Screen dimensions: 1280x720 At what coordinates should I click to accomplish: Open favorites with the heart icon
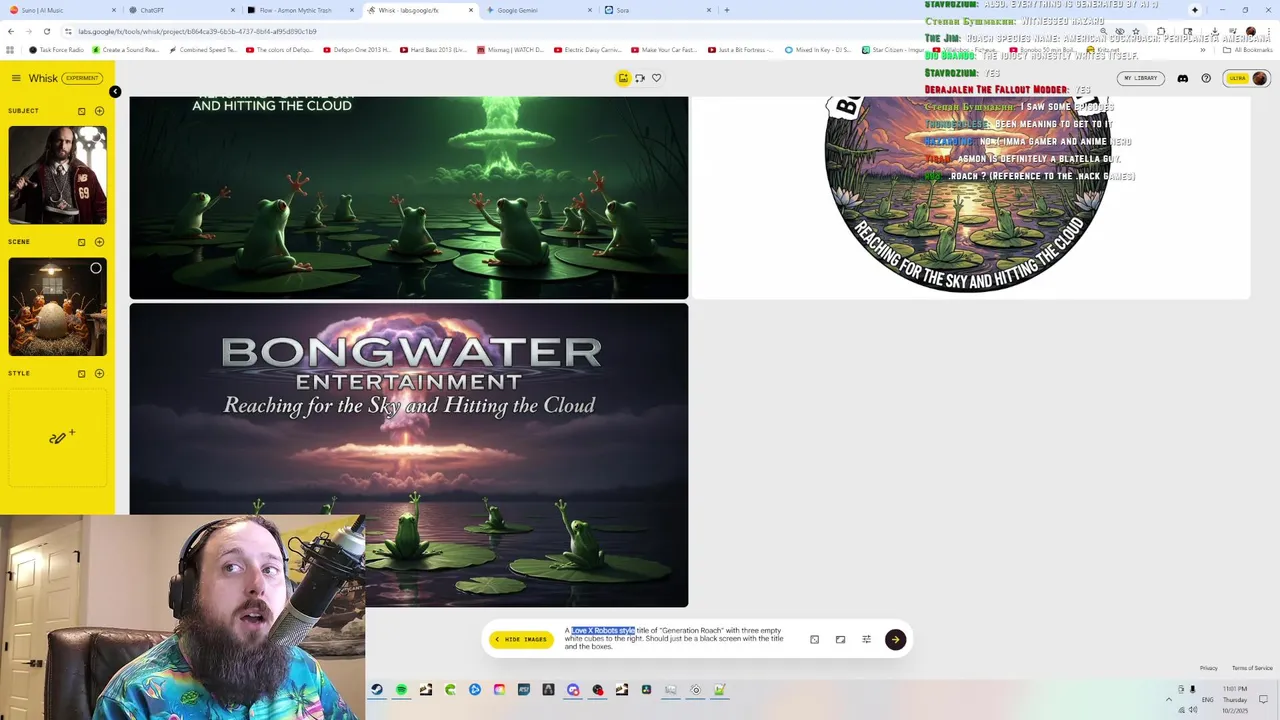point(657,78)
